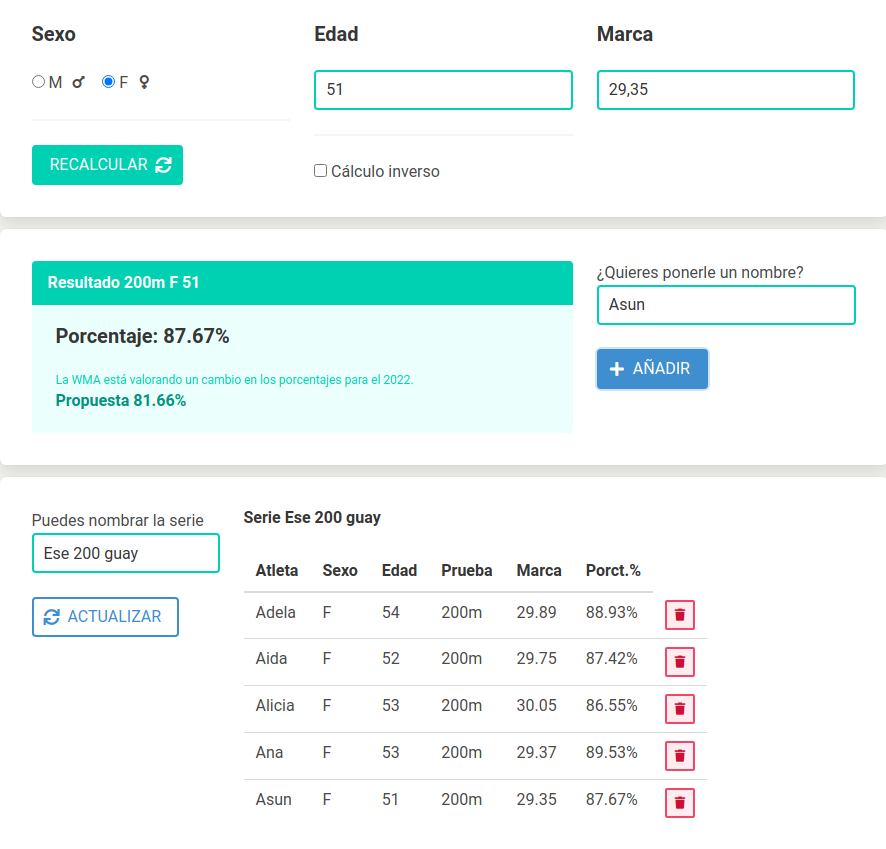Image resolution: width=886 pixels, height=849 pixels.
Task: Edit the series name field
Action: tap(126, 553)
